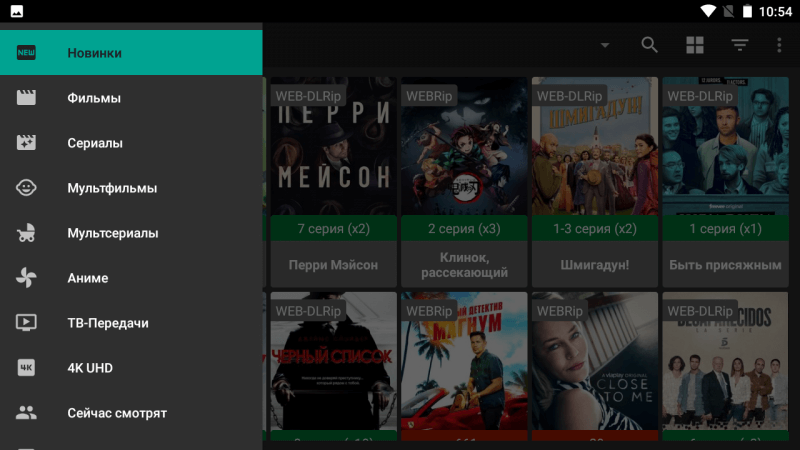This screenshot has height=450, width=800.
Task: Open the Клинок, рассекающий anime poster
Action: pyautogui.click(x=464, y=146)
